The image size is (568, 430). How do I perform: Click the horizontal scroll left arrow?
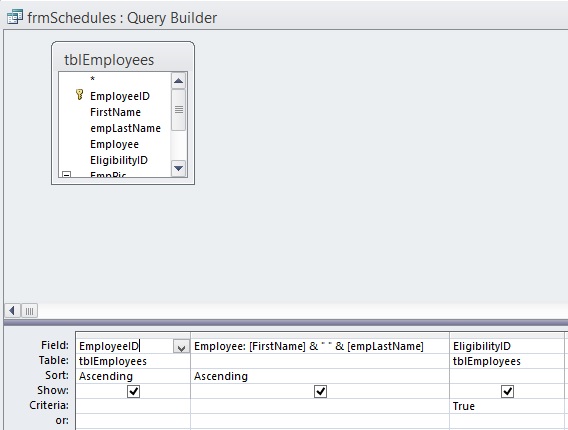(12, 310)
